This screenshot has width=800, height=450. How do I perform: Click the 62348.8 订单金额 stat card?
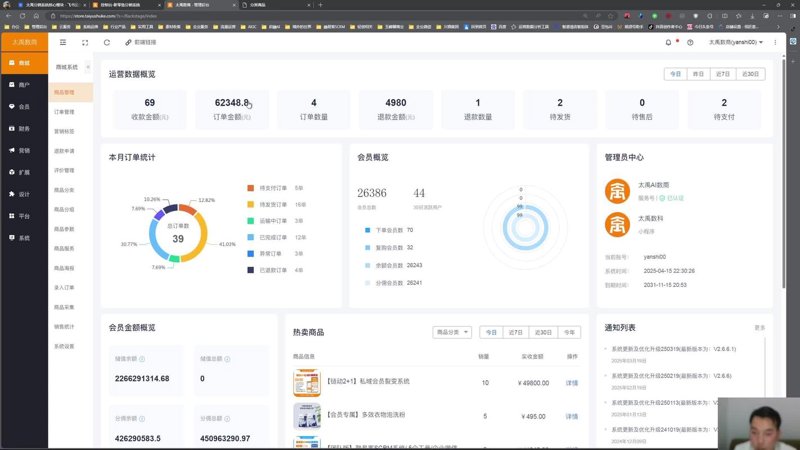coord(232,109)
